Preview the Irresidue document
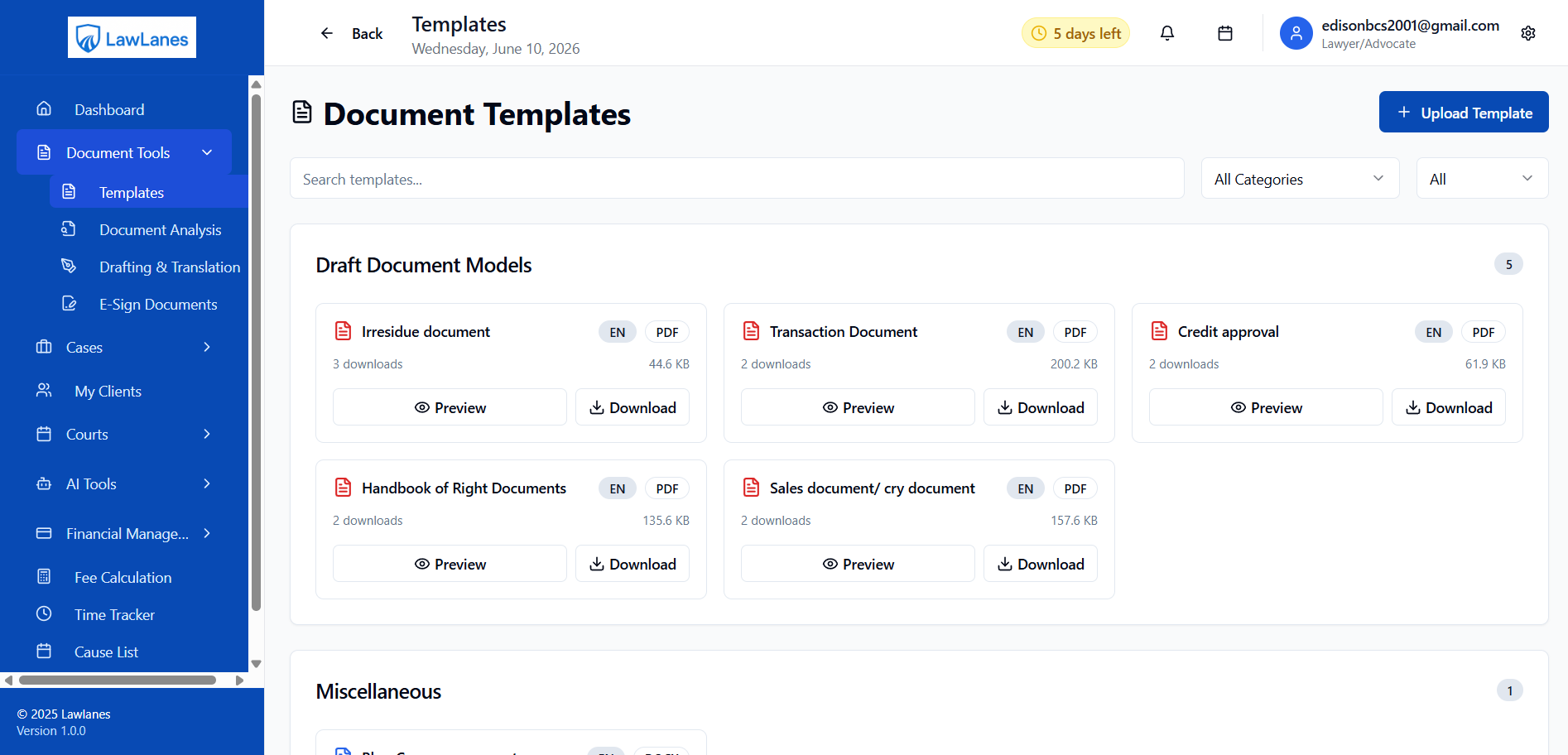This screenshot has height=755, width=1568. pyautogui.click(x=450, y=407)
